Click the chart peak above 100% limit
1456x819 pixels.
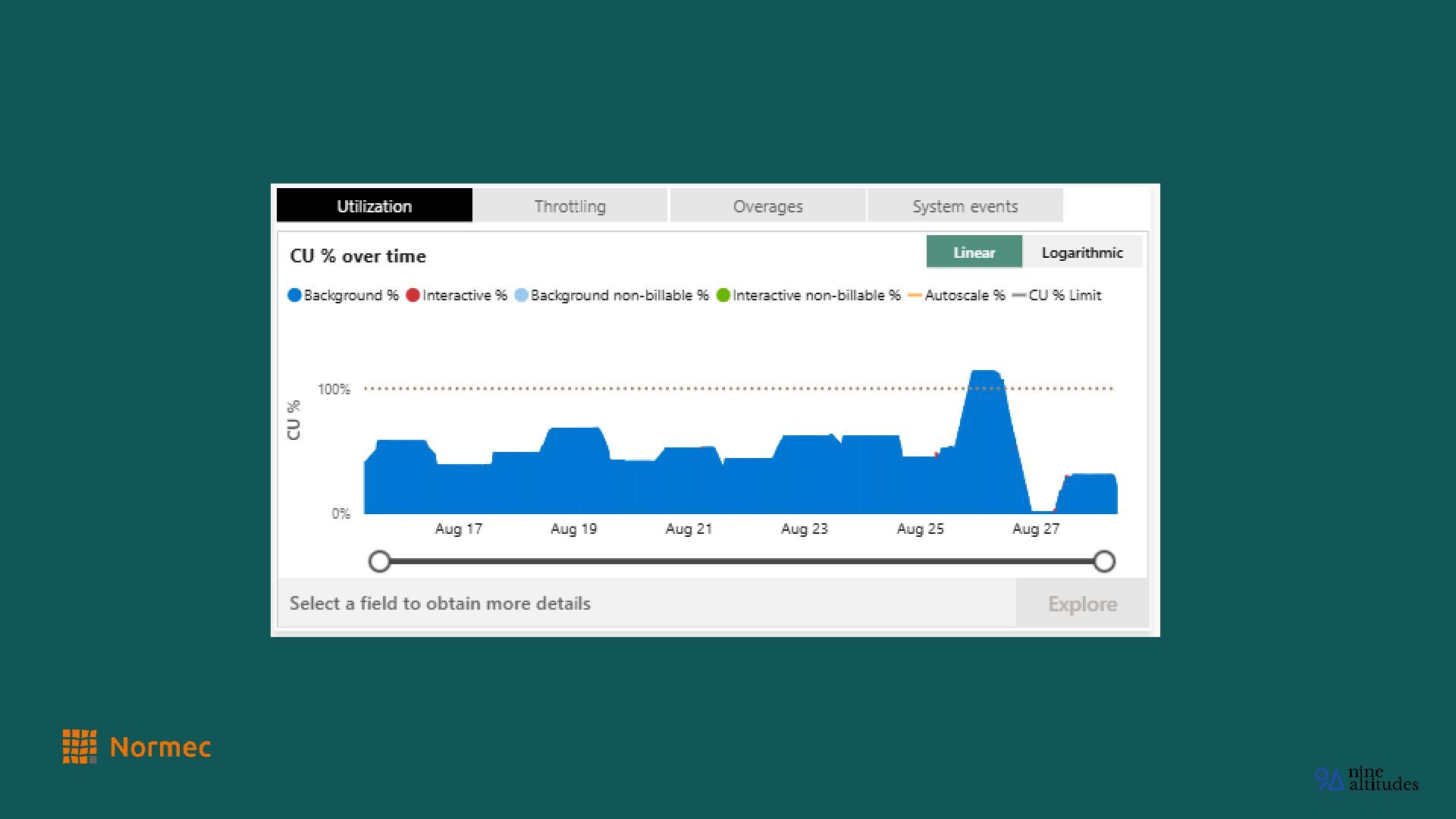pyautogui.click(x=984, y=377)
